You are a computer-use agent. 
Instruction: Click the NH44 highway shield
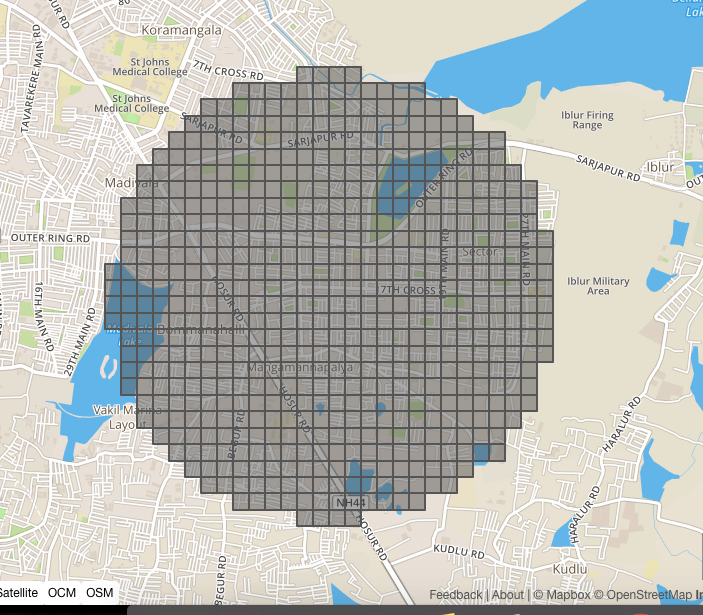[351, 502]
